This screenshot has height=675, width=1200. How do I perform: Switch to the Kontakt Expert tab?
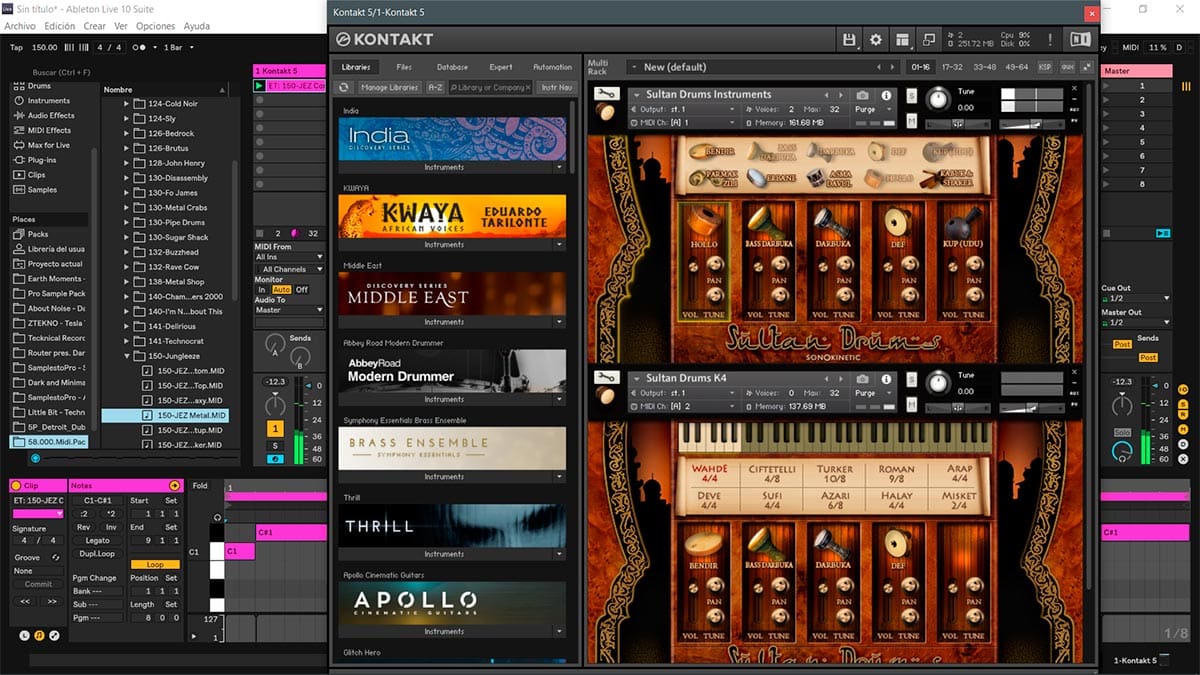(x=501, y=67)
